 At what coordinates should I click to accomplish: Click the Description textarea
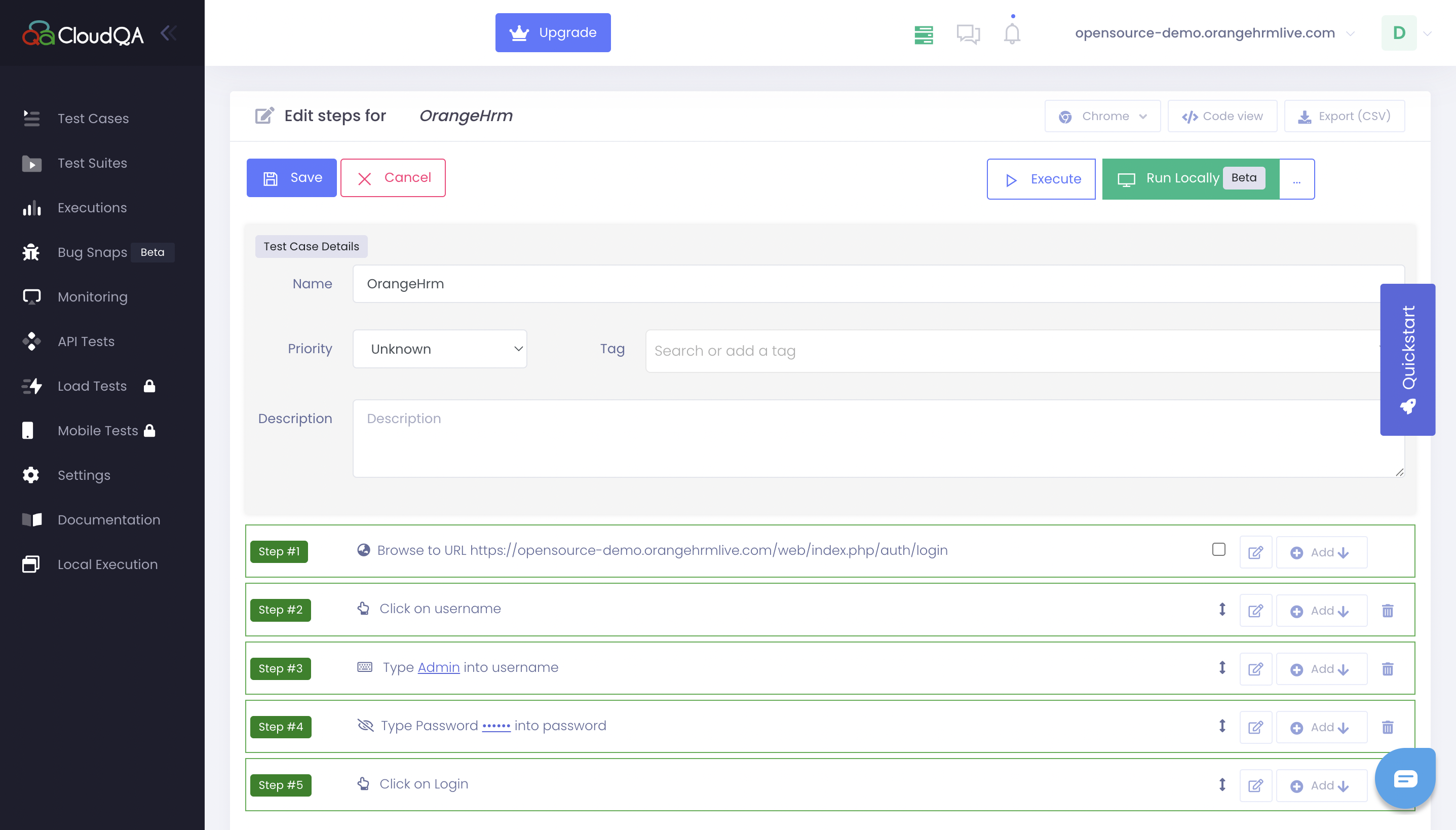878,438
